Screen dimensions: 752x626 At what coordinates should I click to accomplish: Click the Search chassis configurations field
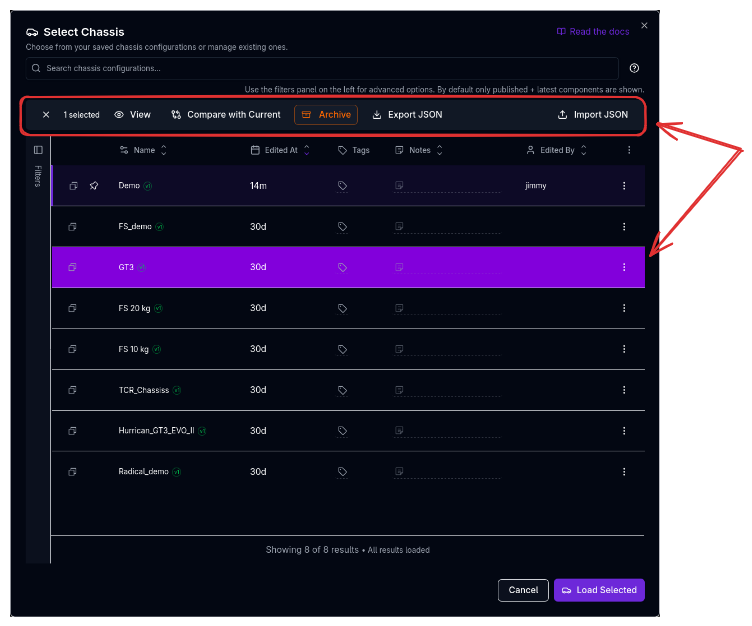(x=320, y=69)
